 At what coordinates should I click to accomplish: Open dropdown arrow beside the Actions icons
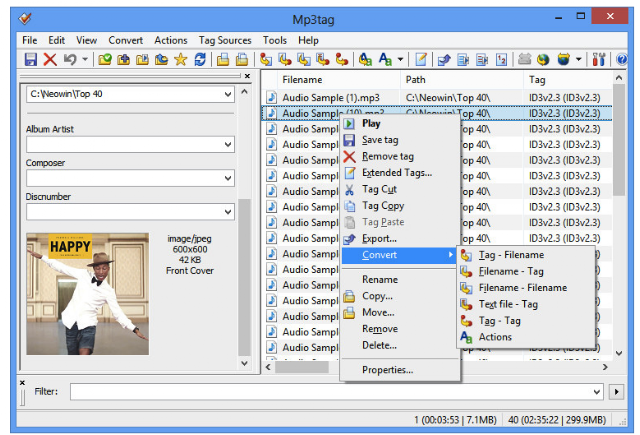point(400,60)
